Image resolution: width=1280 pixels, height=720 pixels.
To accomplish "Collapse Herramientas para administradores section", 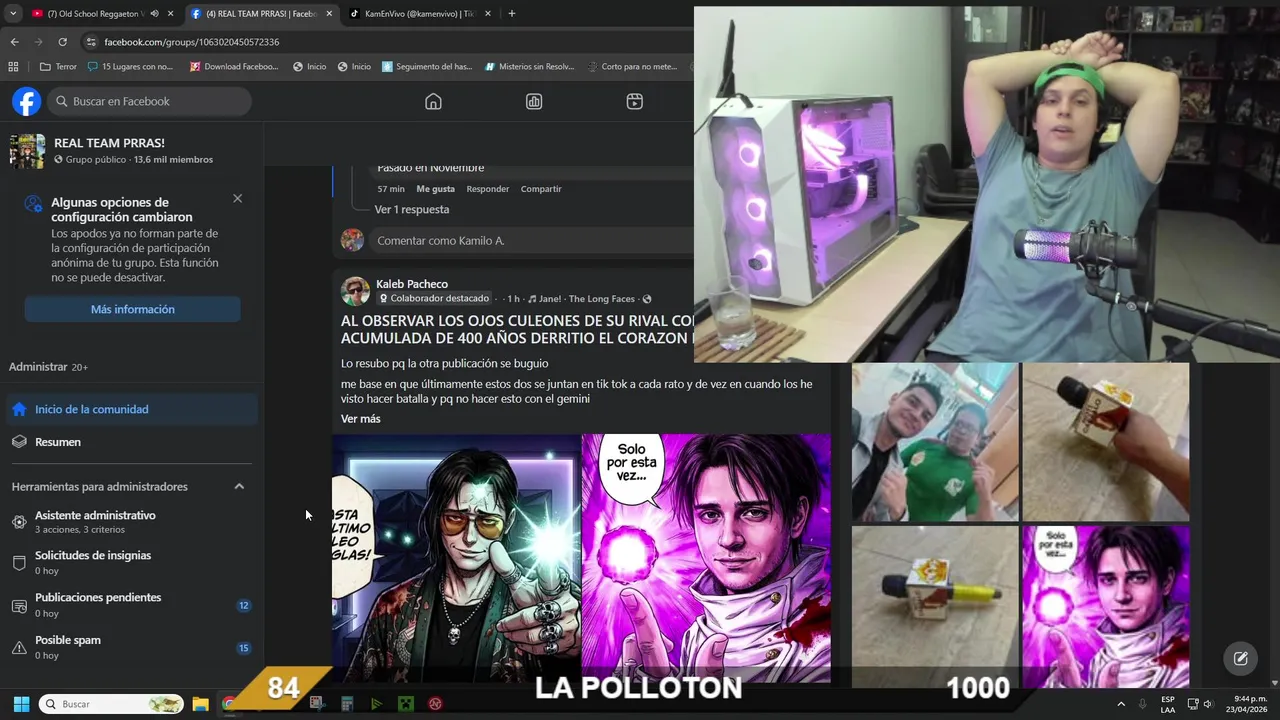I will 239,486.
